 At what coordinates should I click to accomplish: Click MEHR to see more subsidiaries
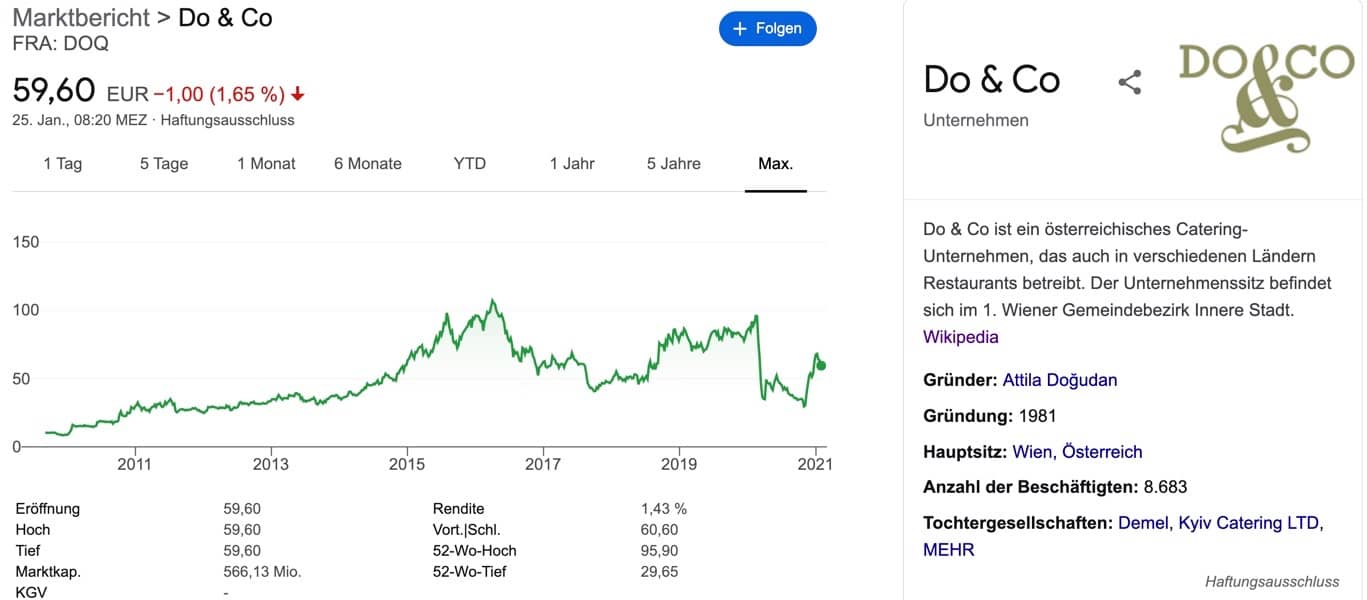click(x=949, y=550)
